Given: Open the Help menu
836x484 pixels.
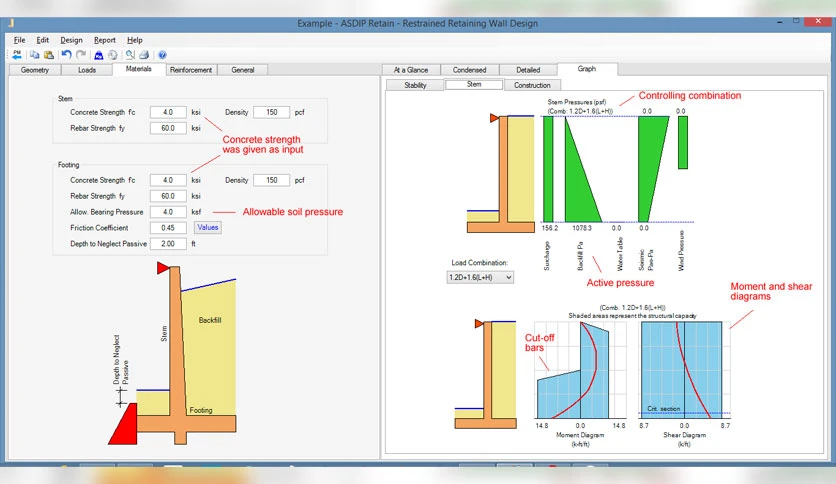Looking at the screenshot, I should 135,40.
